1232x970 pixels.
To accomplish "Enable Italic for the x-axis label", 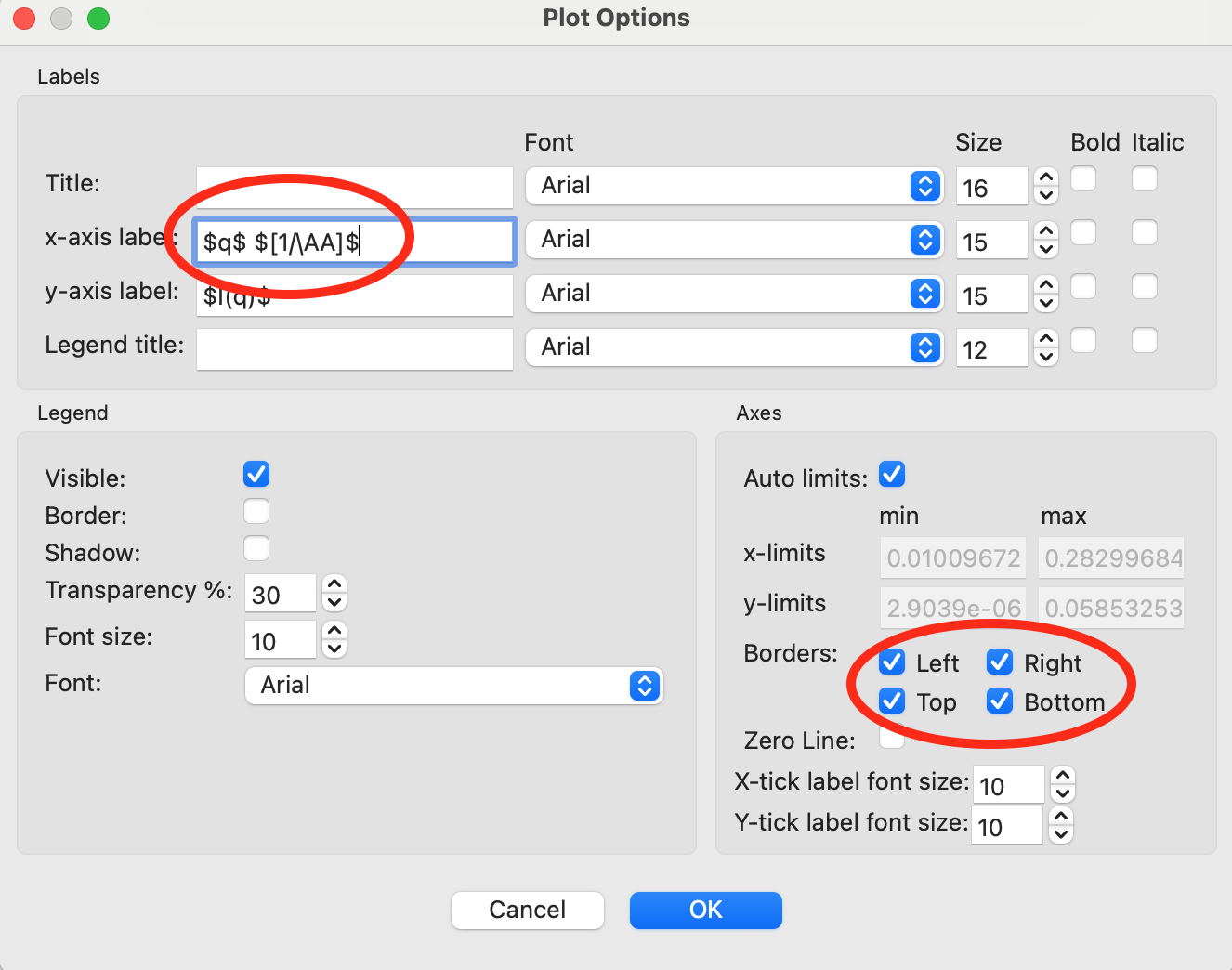I will tap(1145, 232).
